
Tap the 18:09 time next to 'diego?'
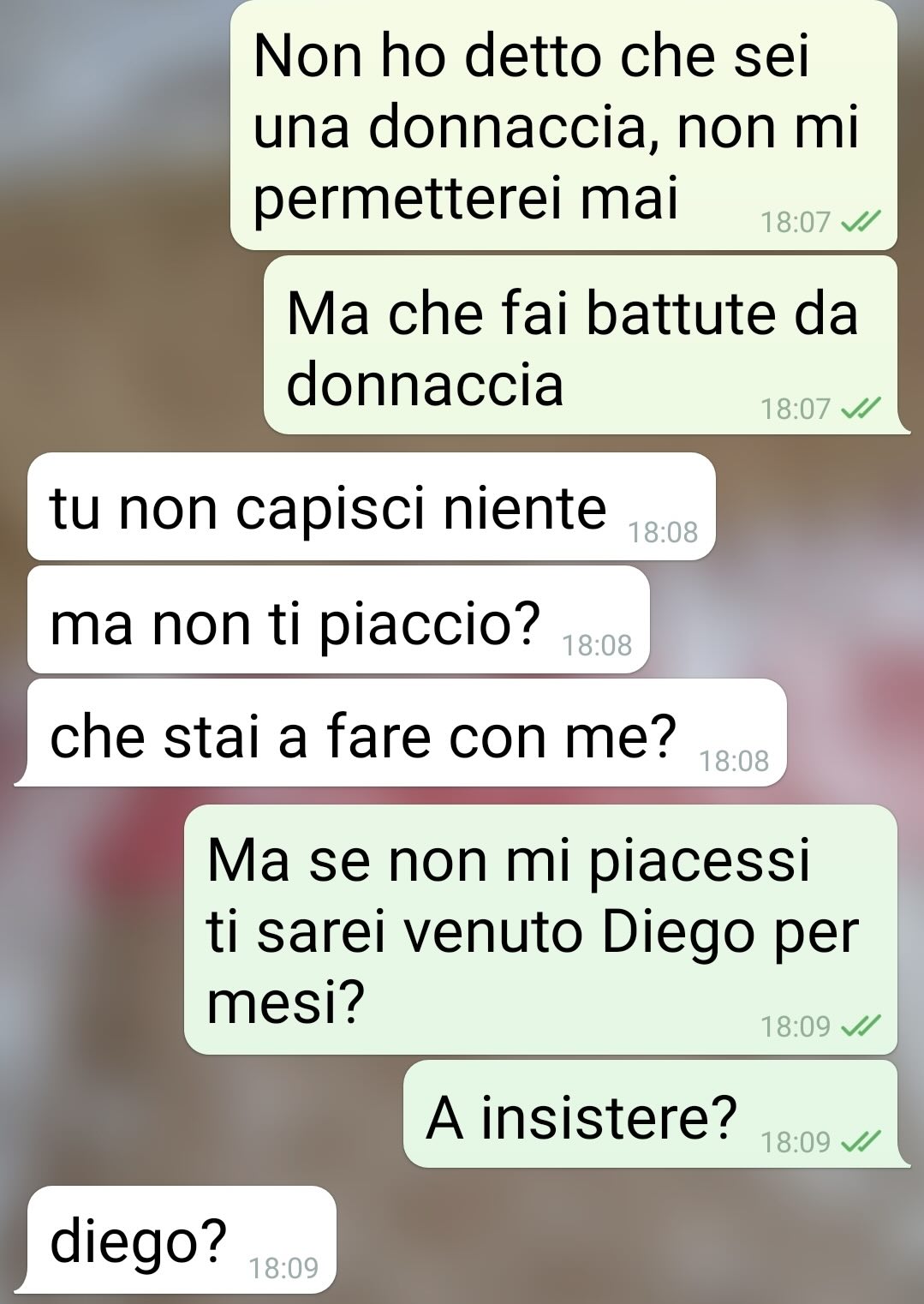pyautogui.click(x=283, y=1267)
